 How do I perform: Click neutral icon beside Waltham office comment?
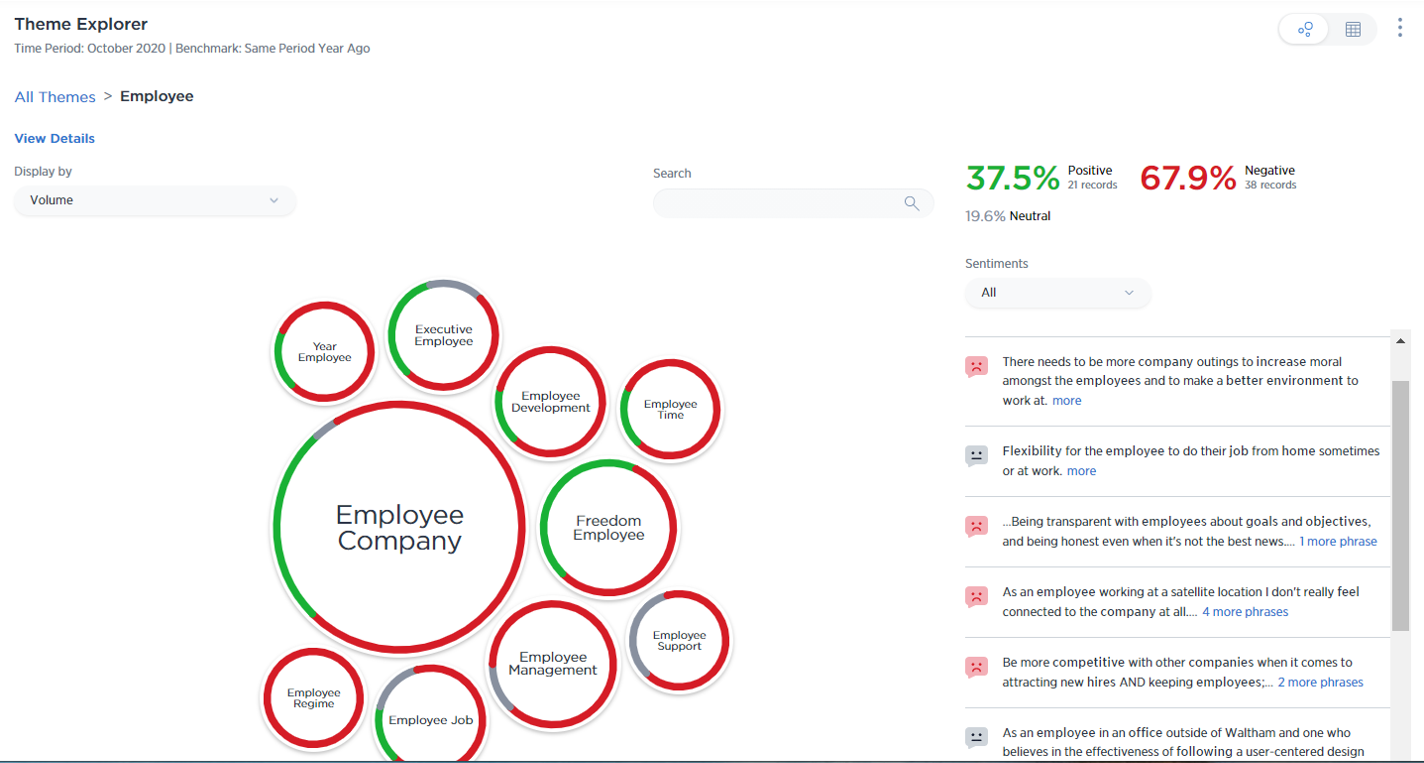tap(976, 738)
